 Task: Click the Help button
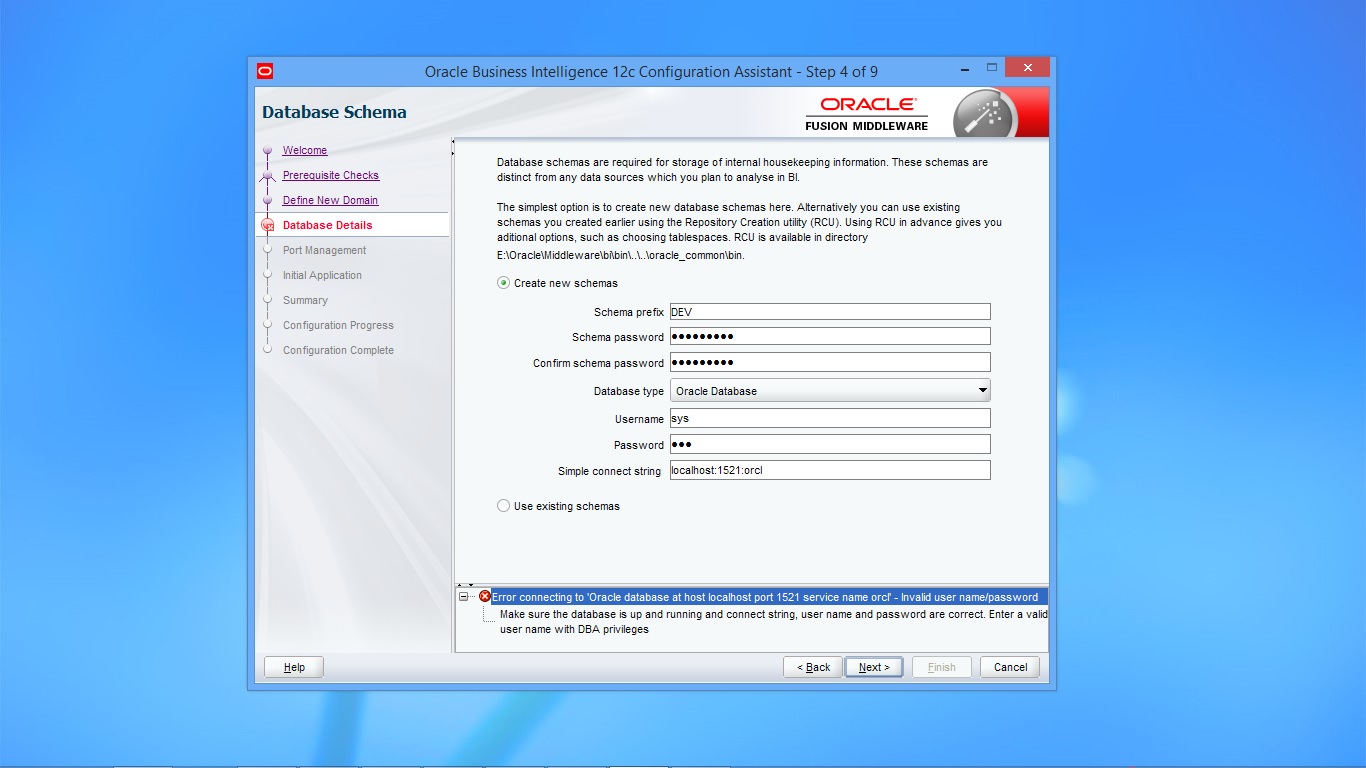pyautogui.click(x=294, y=667)
